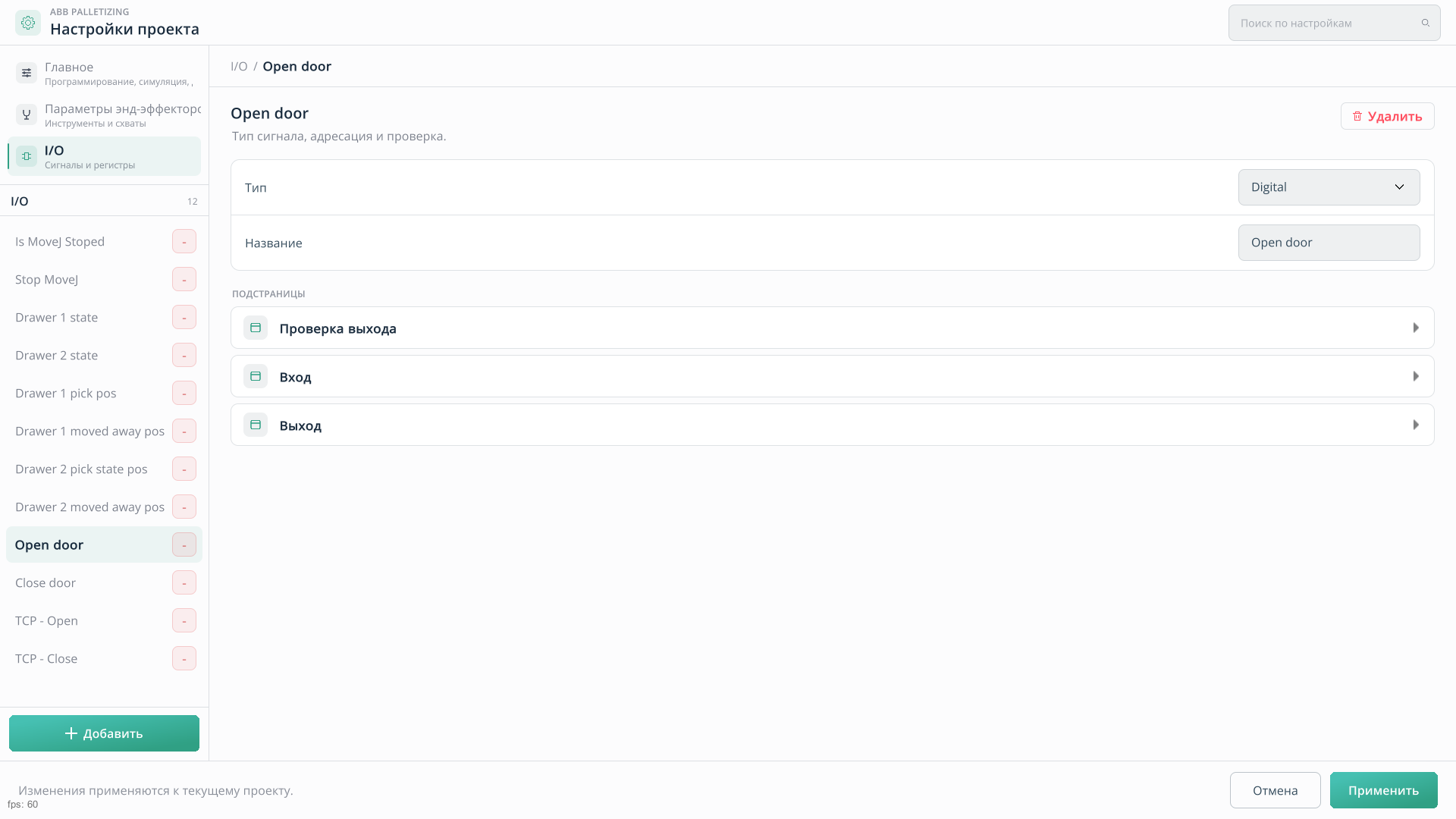Click the Выход subpage icon
Image resolution: width=1456 pixels, height=819 pixels.
tap(256, 425)
